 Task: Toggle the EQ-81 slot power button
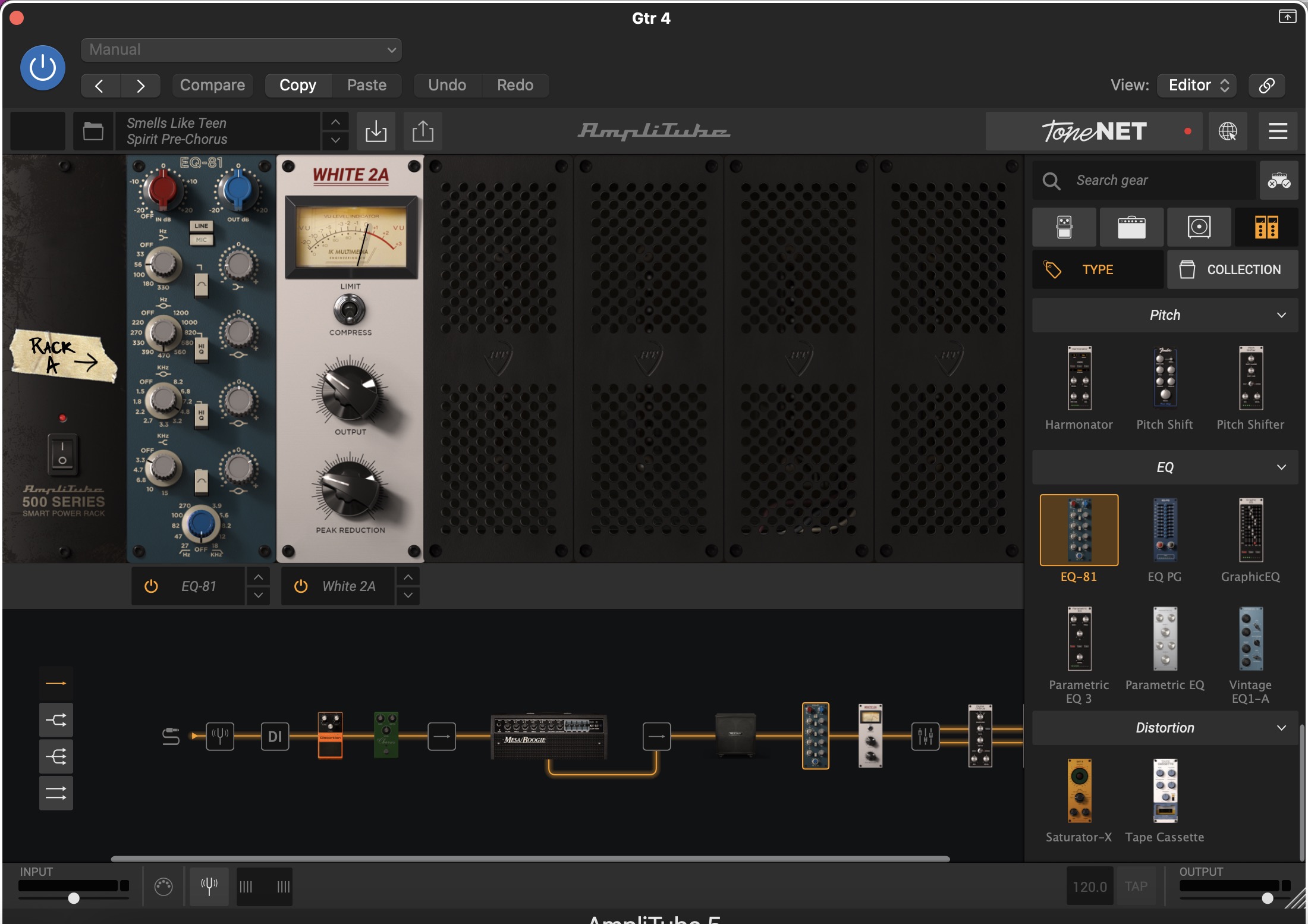(x=151, y=586)
